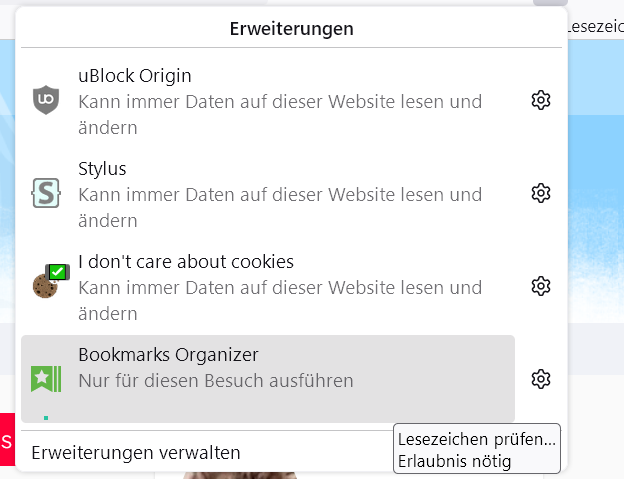Click the green Bookmarks Organizer icon
This screenshot has width=624, height=479.
[46, 379]
